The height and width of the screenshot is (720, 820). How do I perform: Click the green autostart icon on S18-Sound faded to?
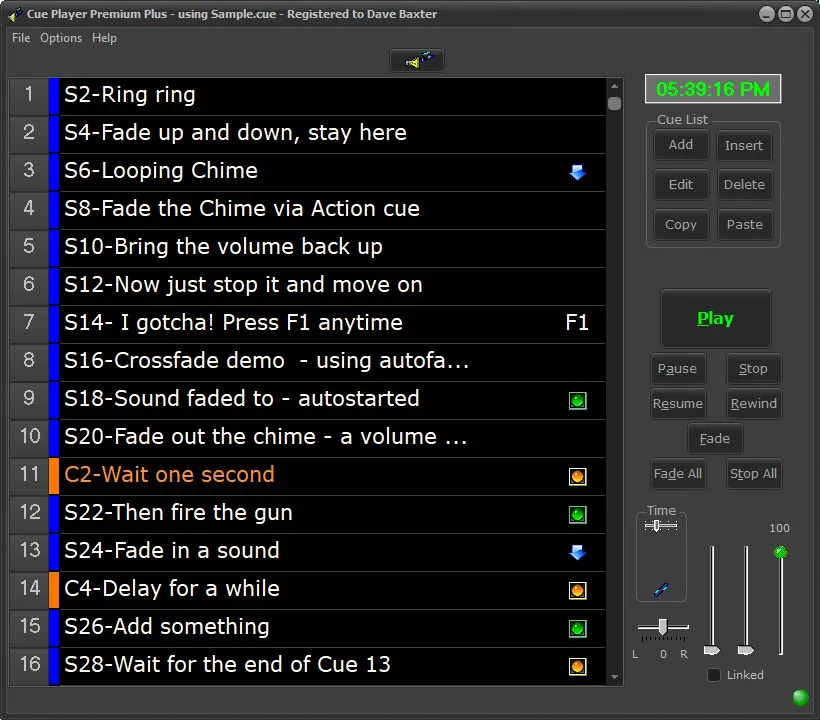point(578,400)
